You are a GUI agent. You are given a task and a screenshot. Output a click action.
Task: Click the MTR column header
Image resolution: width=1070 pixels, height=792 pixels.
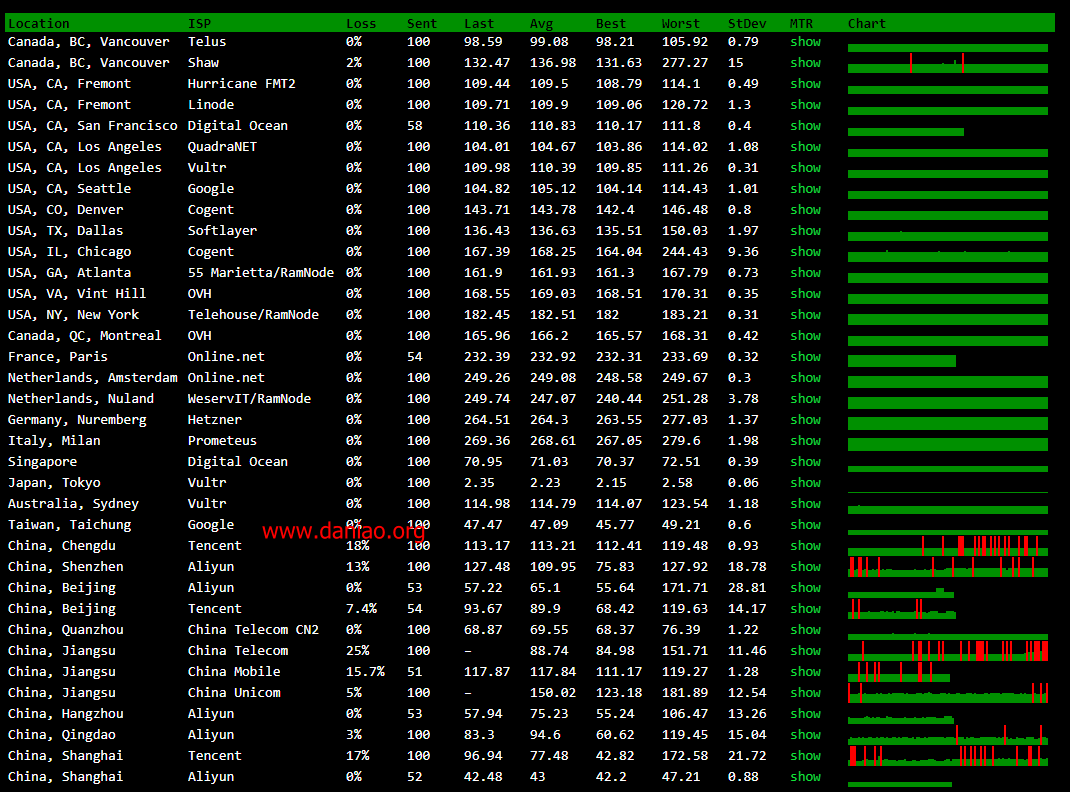(x=801, y=23)
